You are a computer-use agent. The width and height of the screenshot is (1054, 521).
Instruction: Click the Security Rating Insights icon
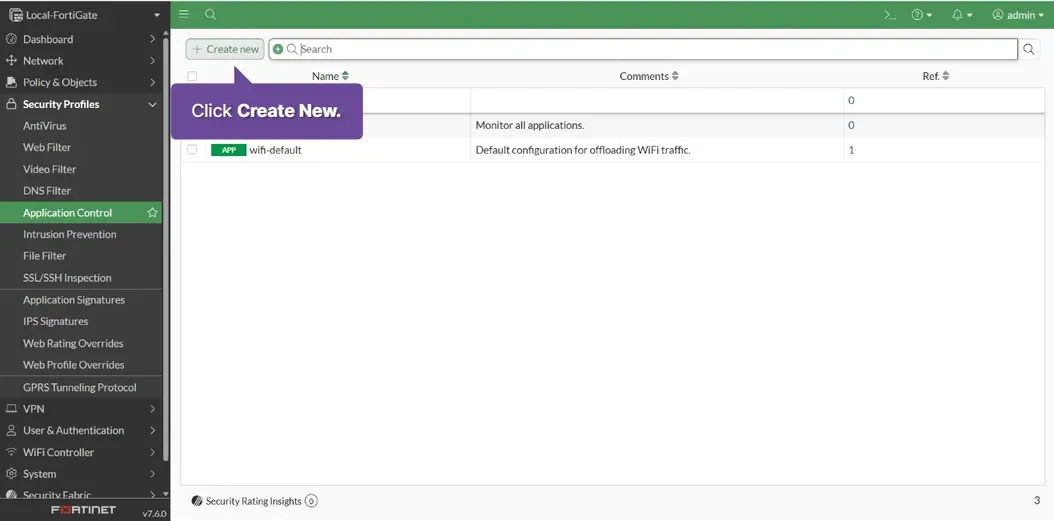pos(197,501)
